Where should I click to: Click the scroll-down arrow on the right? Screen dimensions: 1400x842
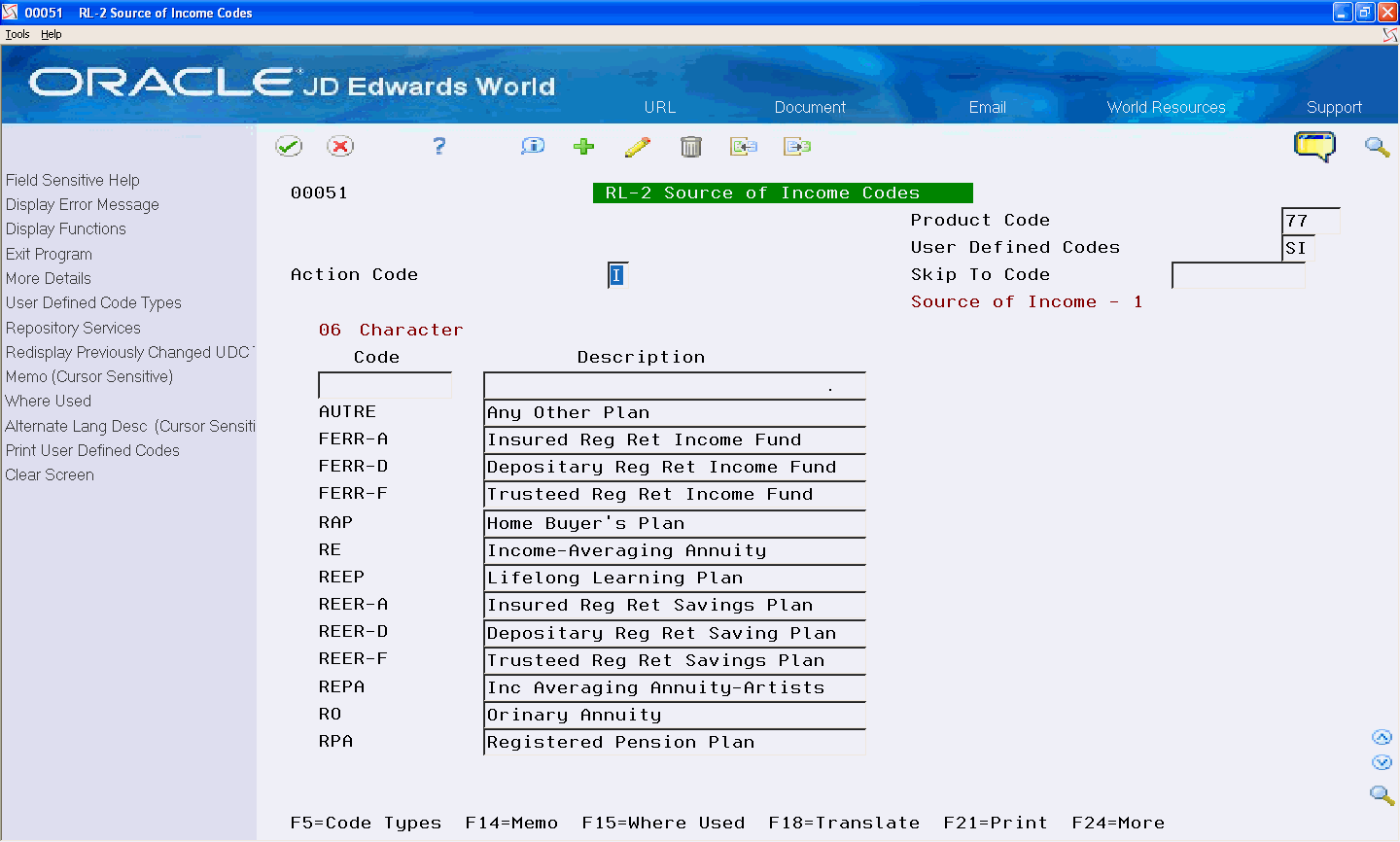pos(1382,762)
